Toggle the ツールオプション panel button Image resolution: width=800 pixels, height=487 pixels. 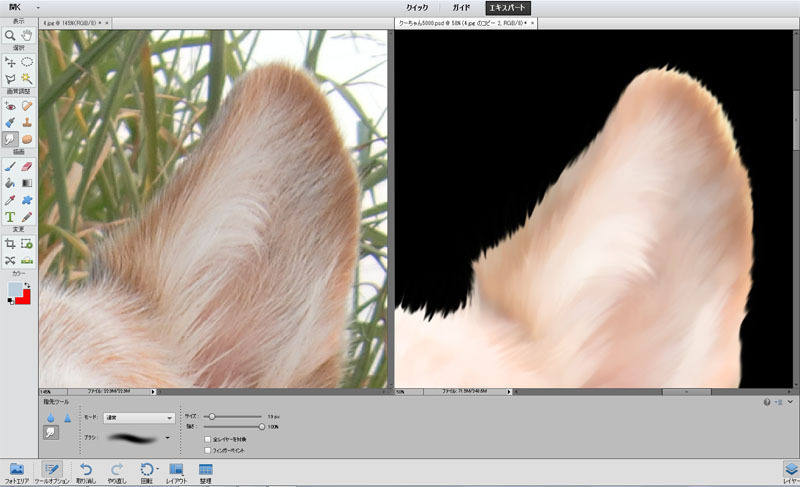point(52,472)
